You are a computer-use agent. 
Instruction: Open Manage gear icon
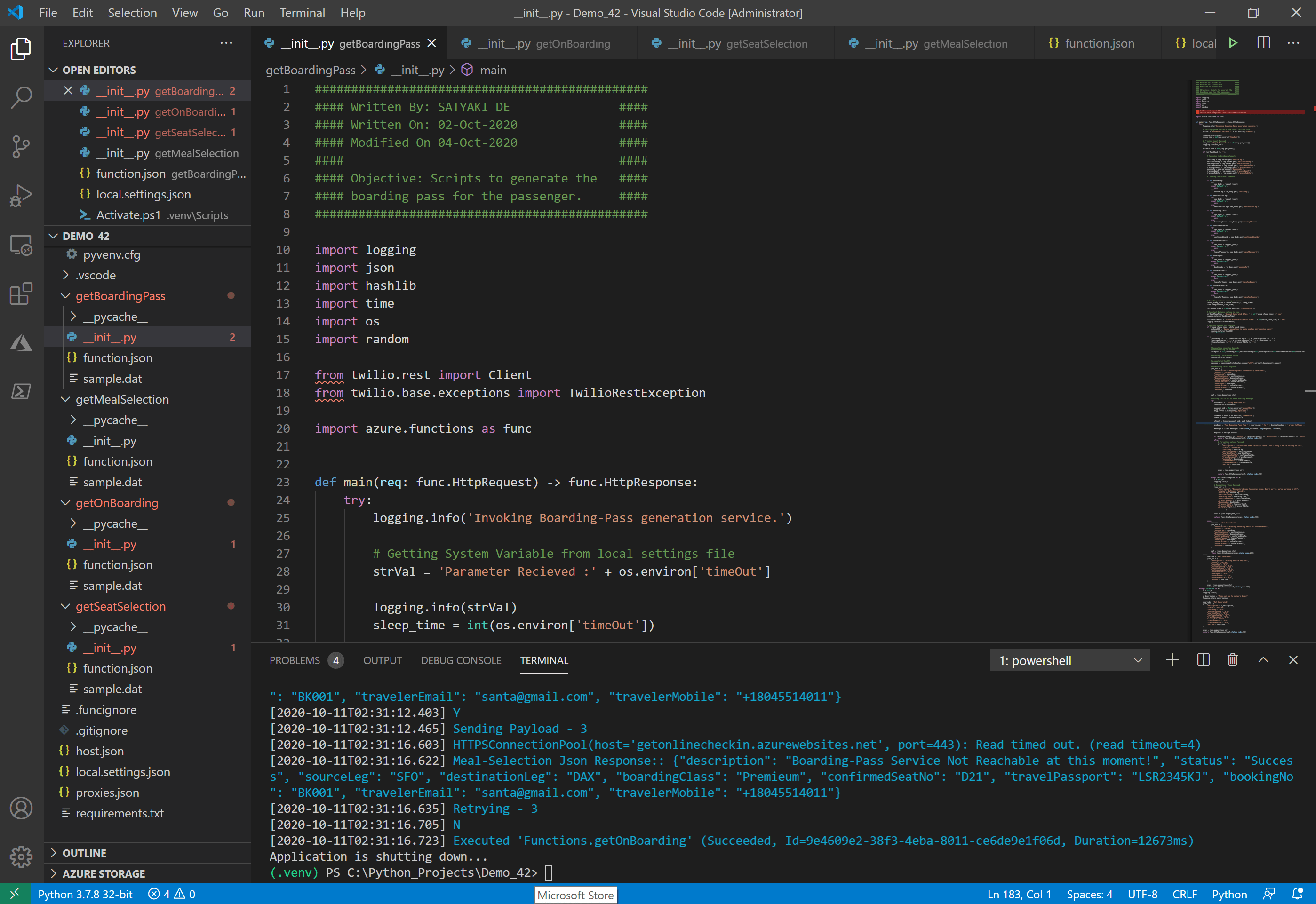[21, 856]
